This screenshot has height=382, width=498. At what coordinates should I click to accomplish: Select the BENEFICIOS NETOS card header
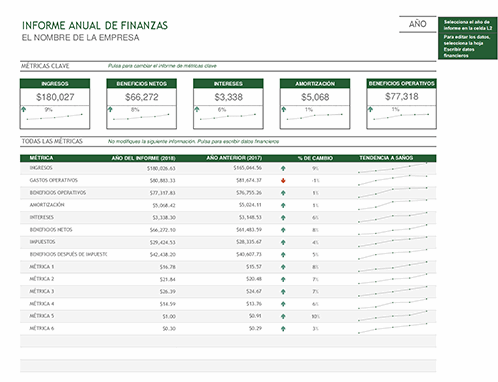(142, 84)
